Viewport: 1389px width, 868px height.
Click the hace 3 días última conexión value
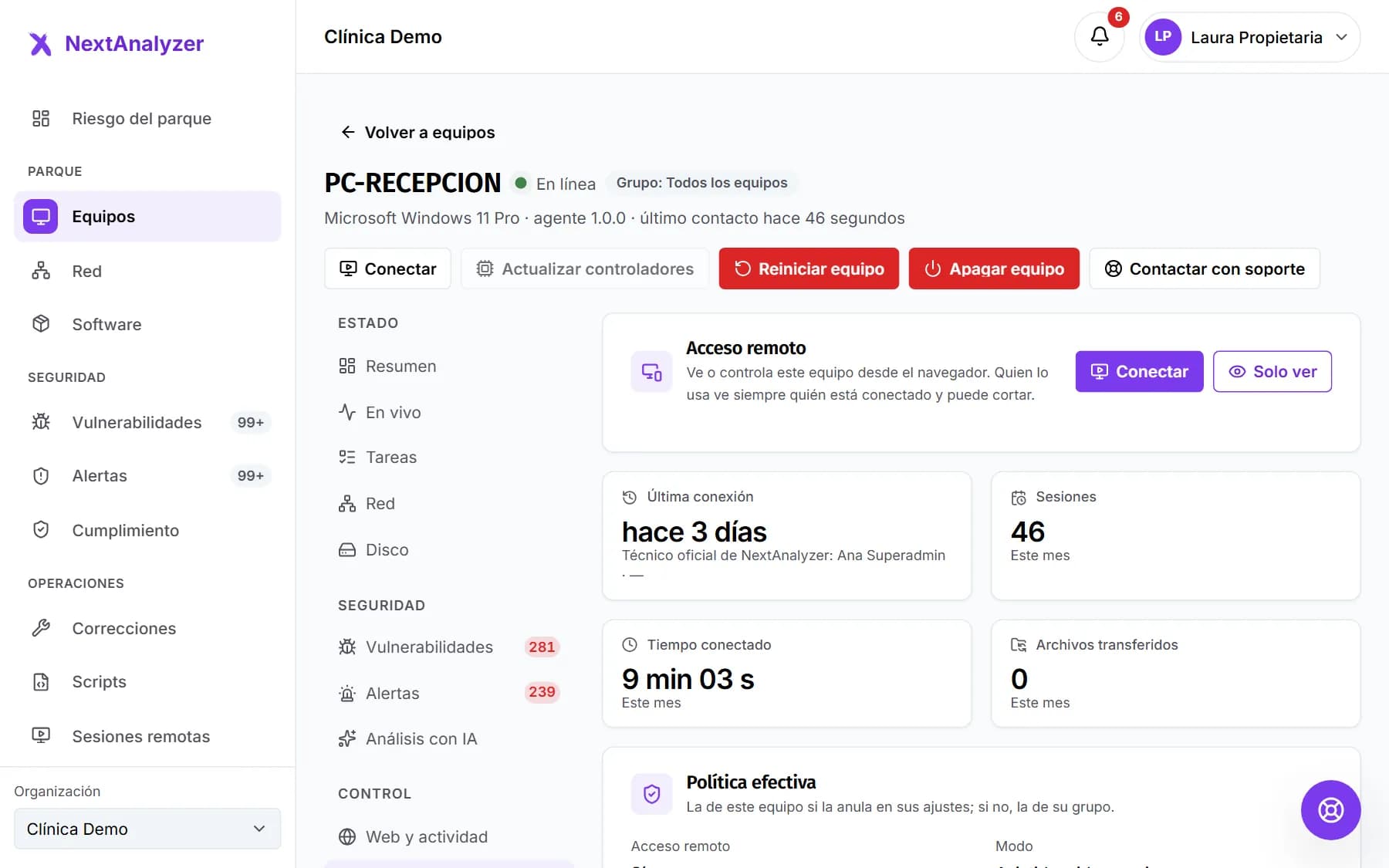tap(694, 532)
